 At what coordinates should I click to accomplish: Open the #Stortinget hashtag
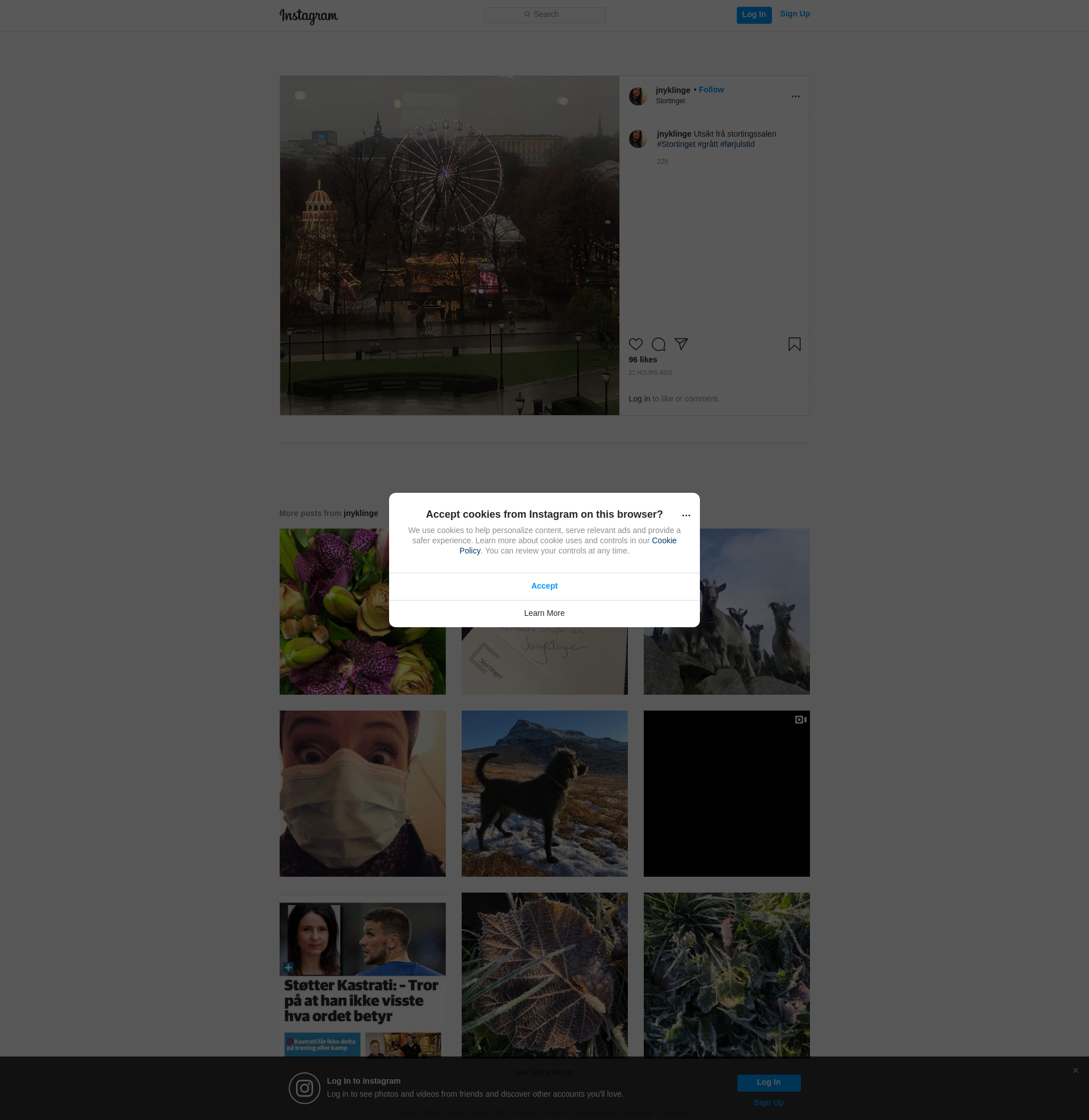[676, 144]
